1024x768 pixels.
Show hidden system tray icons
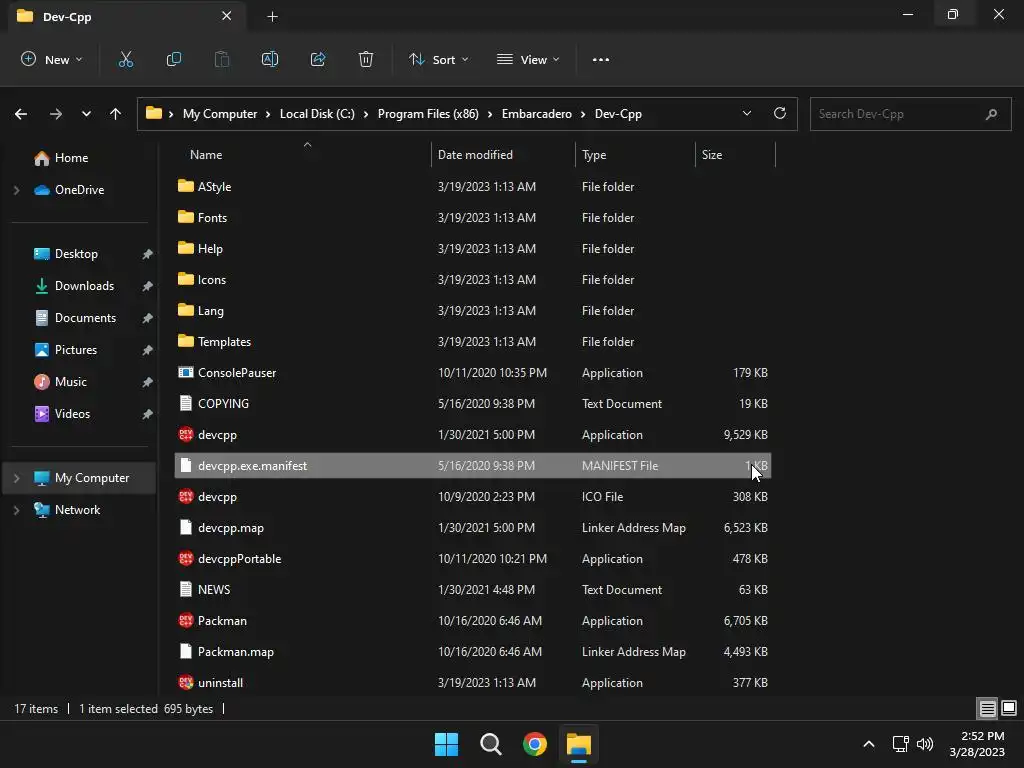869,744
